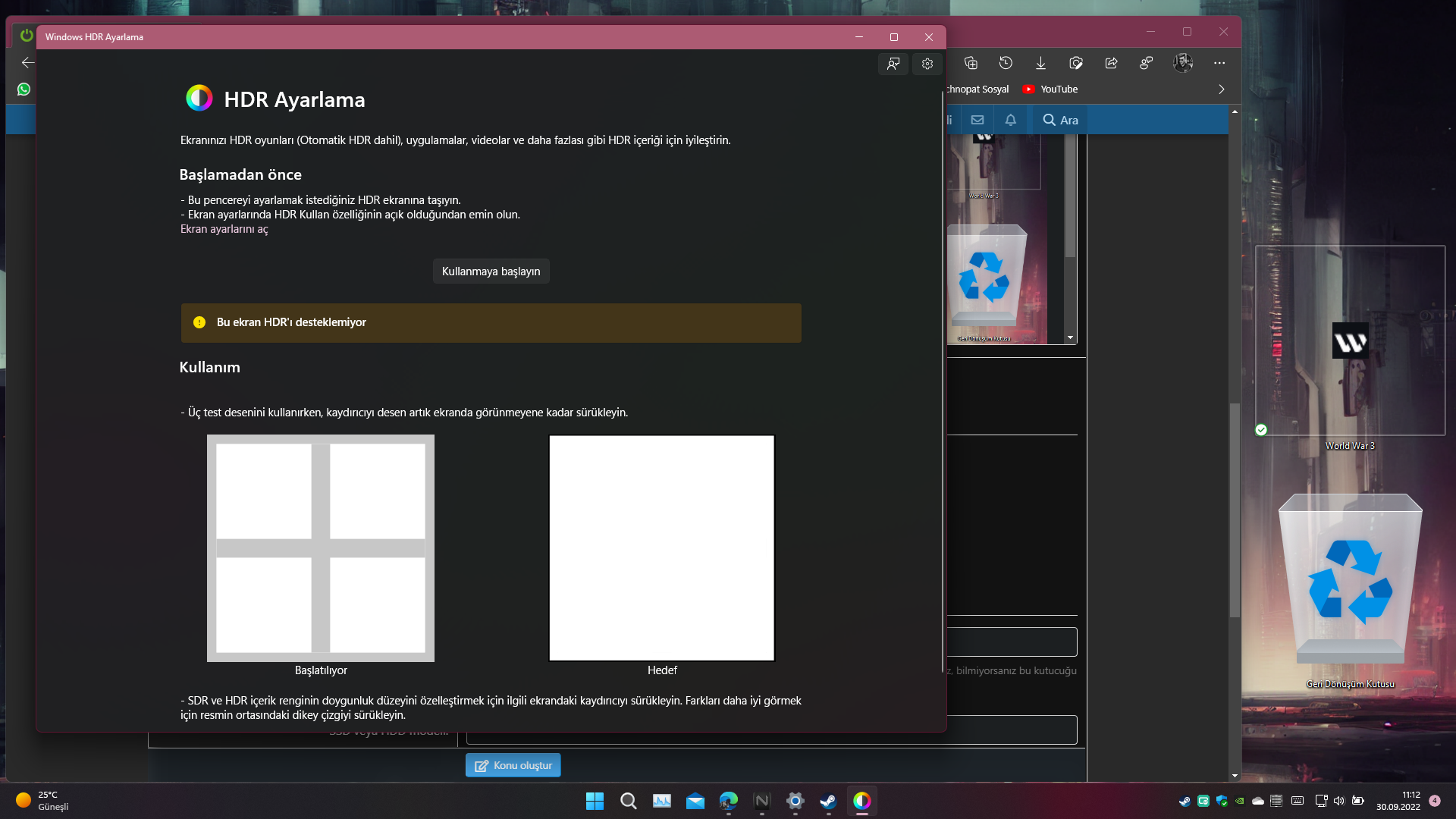Open Technopat Sosyal bookmark
The height and width of the screenshot is (819, 1456).
978,89
